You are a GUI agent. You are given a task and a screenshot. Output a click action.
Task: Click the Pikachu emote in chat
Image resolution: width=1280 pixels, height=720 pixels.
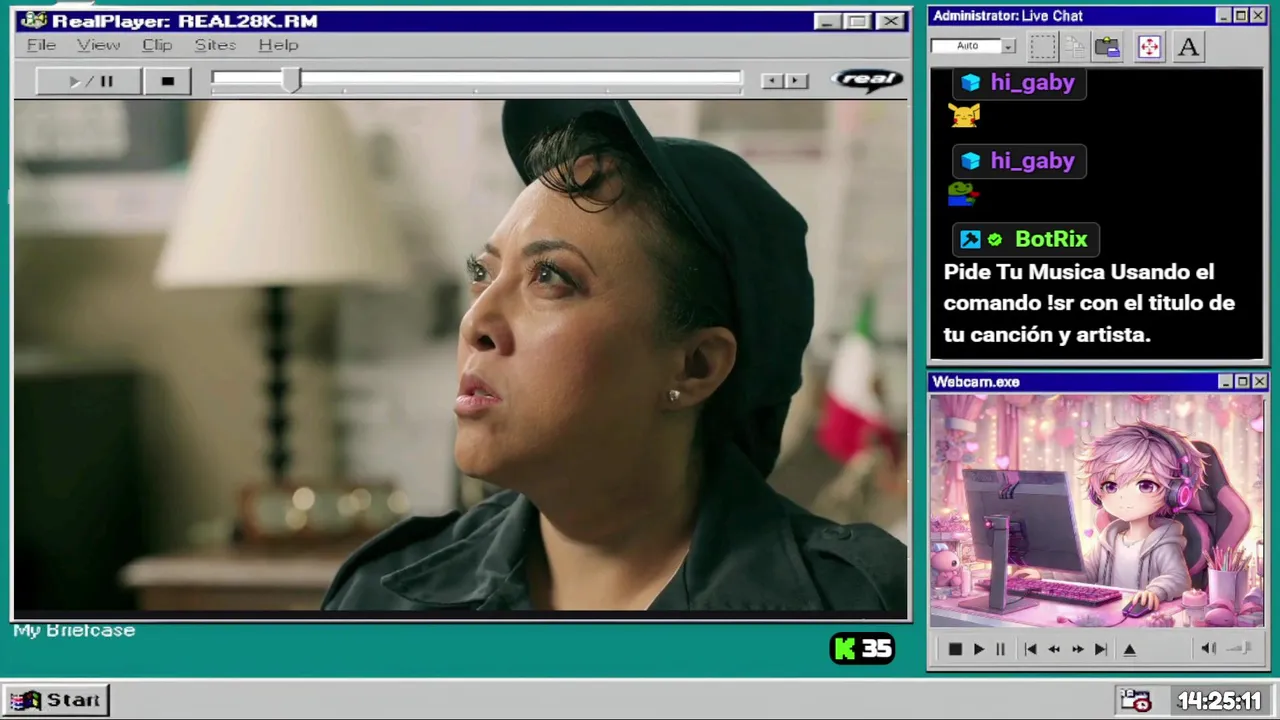click(x=964, y=116)
